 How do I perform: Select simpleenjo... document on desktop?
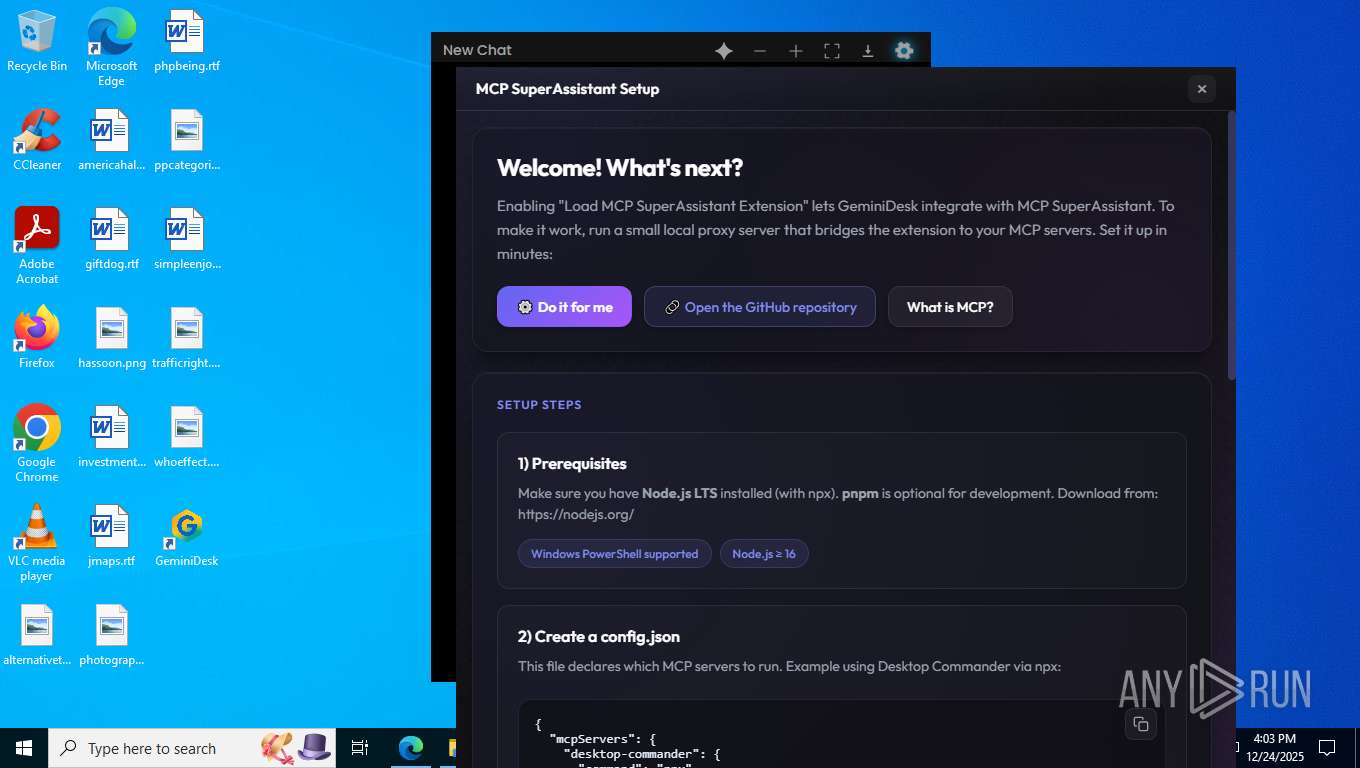pos(187,239)
